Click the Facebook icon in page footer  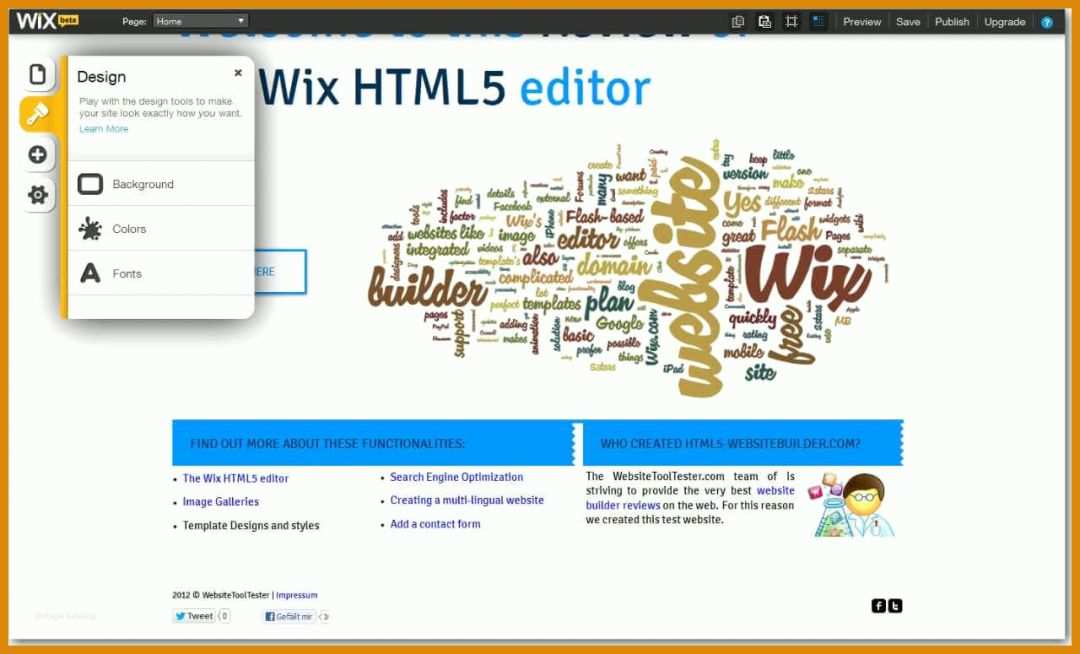878,606
